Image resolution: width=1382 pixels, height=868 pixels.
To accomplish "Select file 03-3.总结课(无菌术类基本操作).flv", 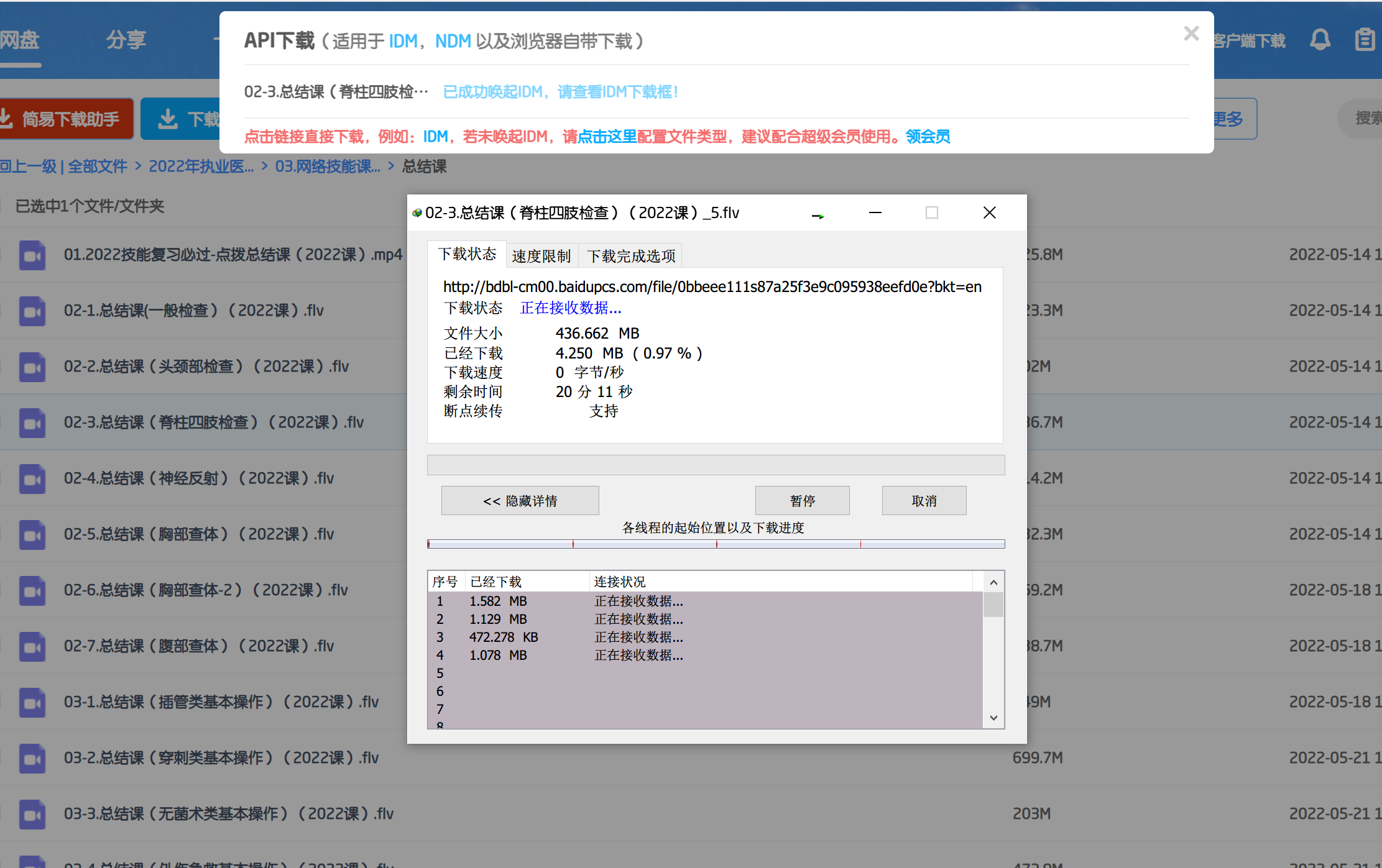I will [229, 814].
